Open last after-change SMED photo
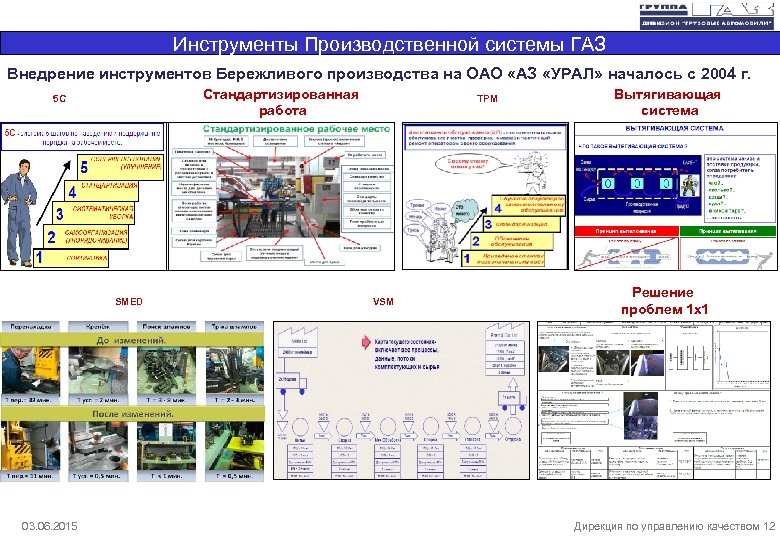The image size is (780, 540). click(x=234, y=446)
